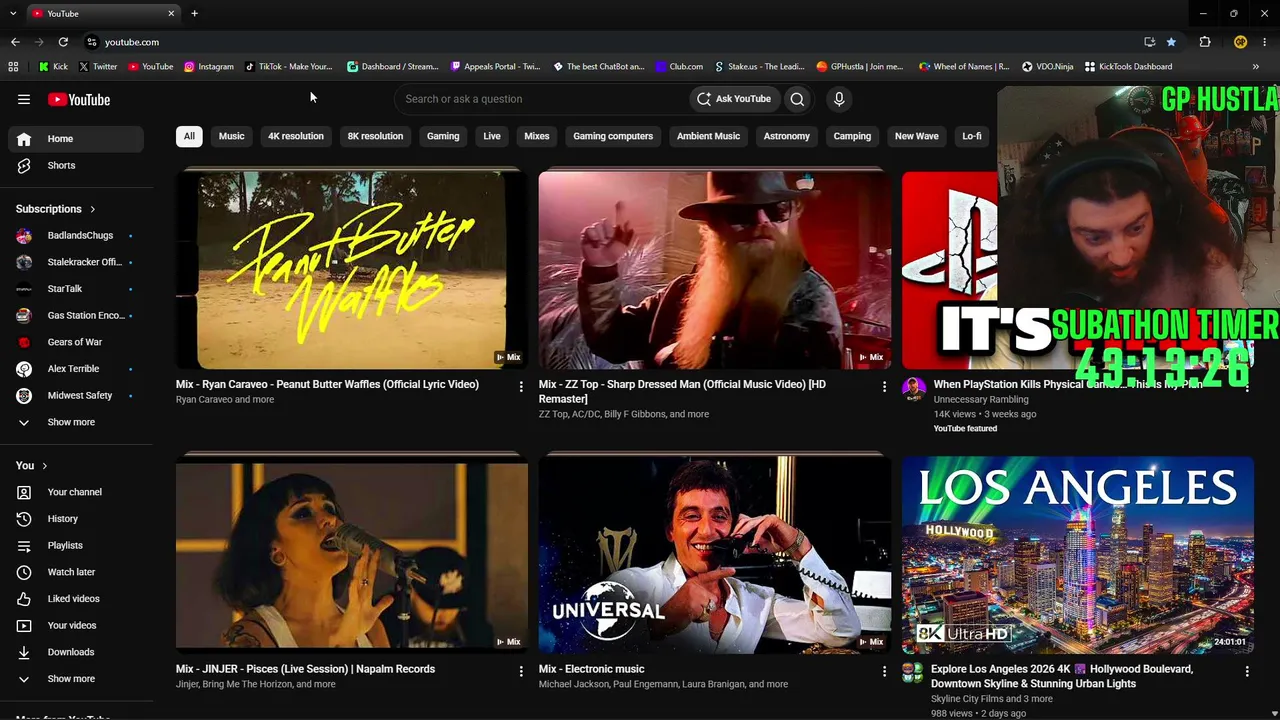
Task: Expand the You section chevron
Action: pos(44,466)
